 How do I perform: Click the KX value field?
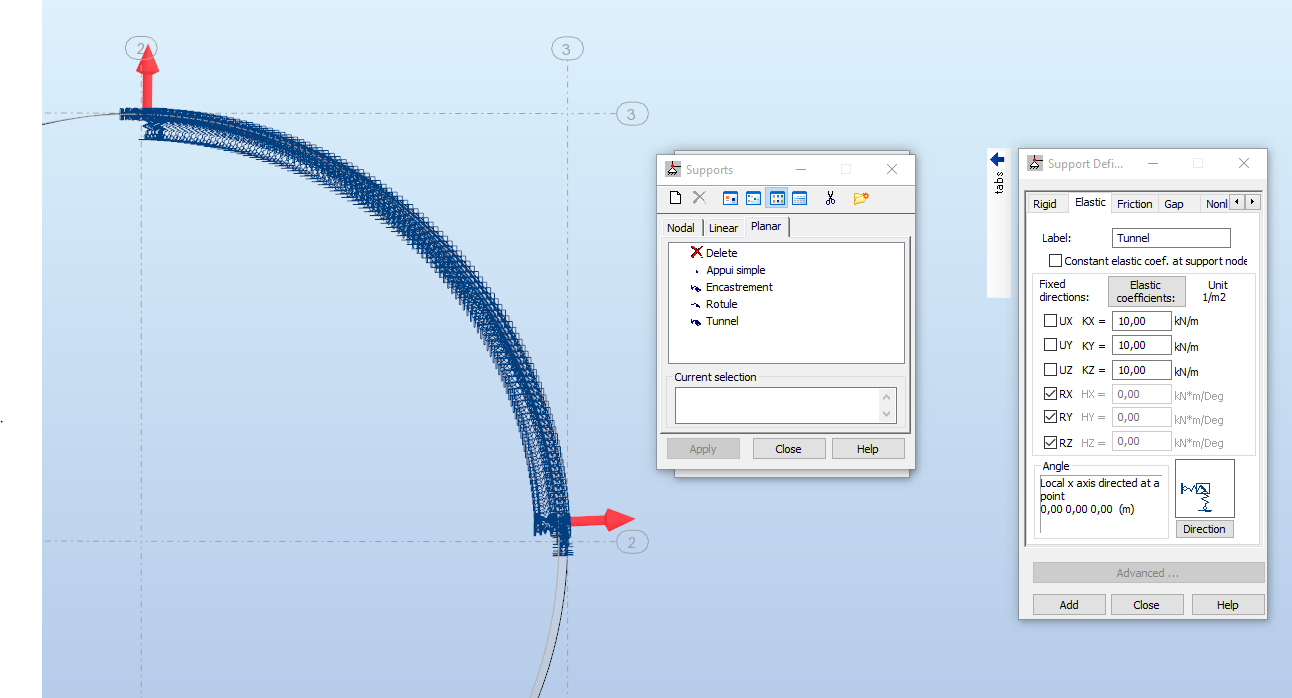tap(1141, 321)
